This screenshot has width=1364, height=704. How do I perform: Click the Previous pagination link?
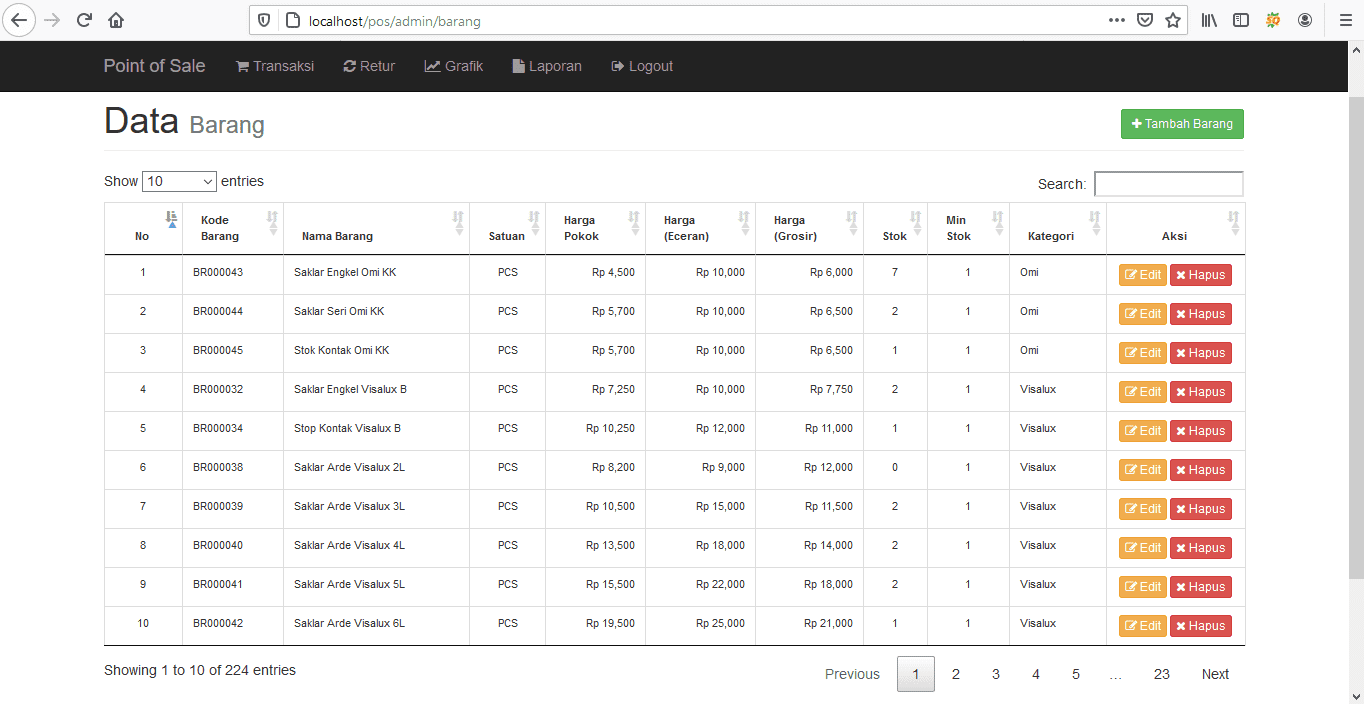[x=852, y=674]
